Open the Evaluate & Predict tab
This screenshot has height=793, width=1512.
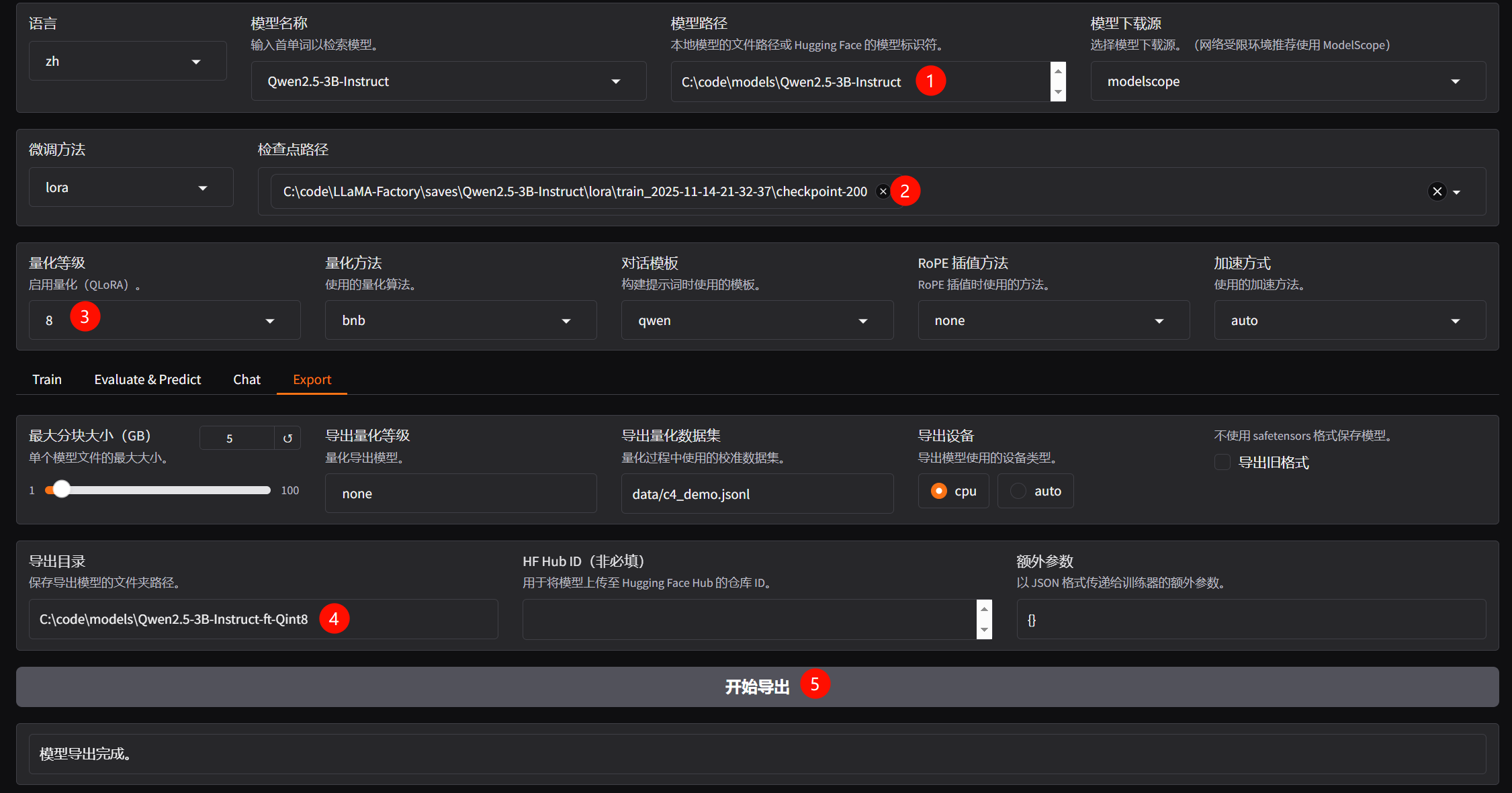[x=147, y=379]
